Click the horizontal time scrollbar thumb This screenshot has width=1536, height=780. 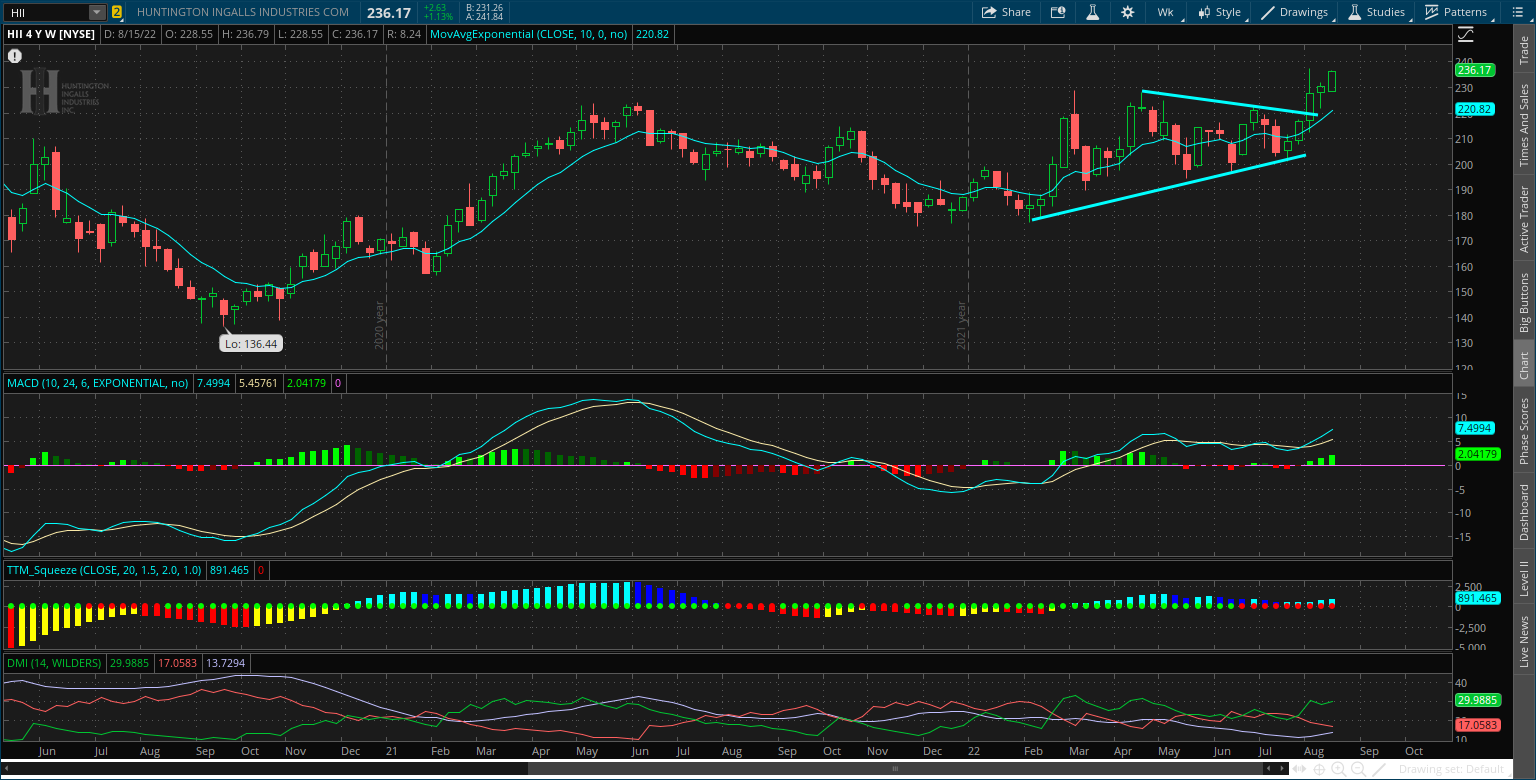pyautogui.click(x=895, y=769)
